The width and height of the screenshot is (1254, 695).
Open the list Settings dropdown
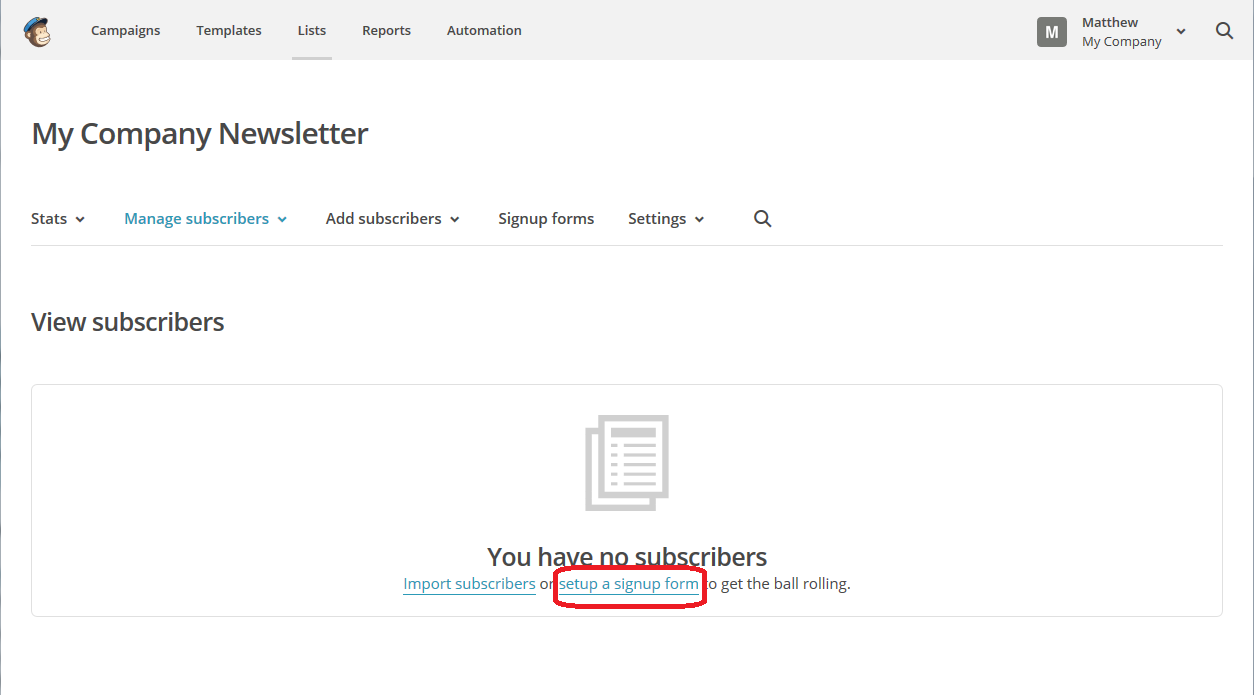click(666, 219)
